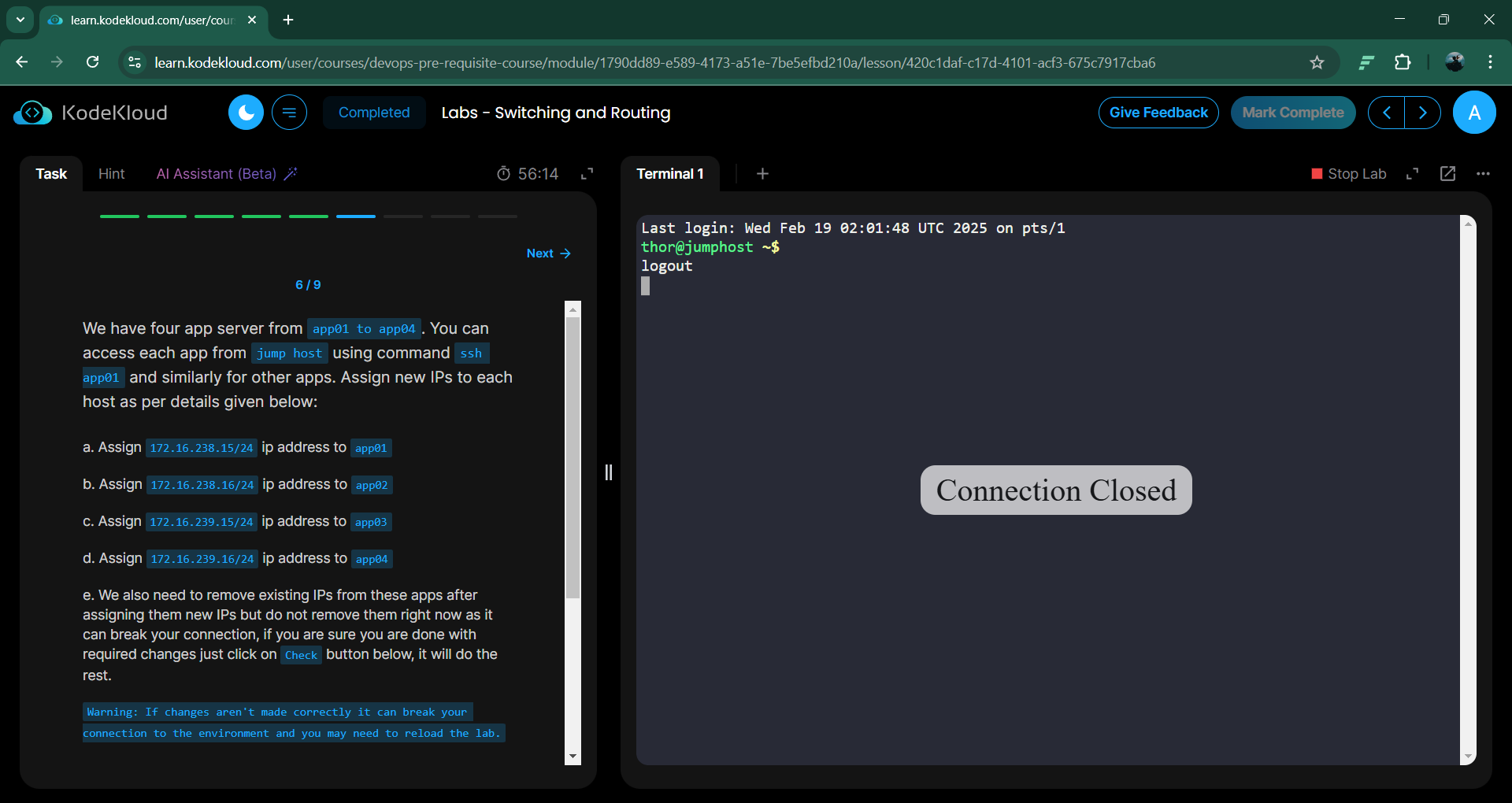This screenshot has width=1512, height=803.
Task: Open terminal in a new window
Action: pyautogui.click(x=1447, y=174)
